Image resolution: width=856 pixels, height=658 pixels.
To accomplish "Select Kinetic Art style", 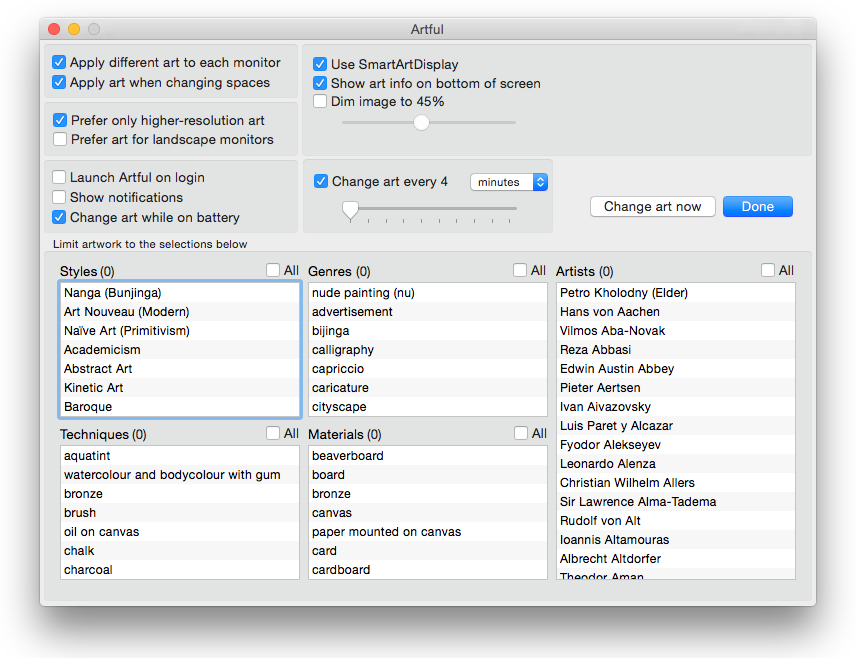I will click(x=180, y=388).
